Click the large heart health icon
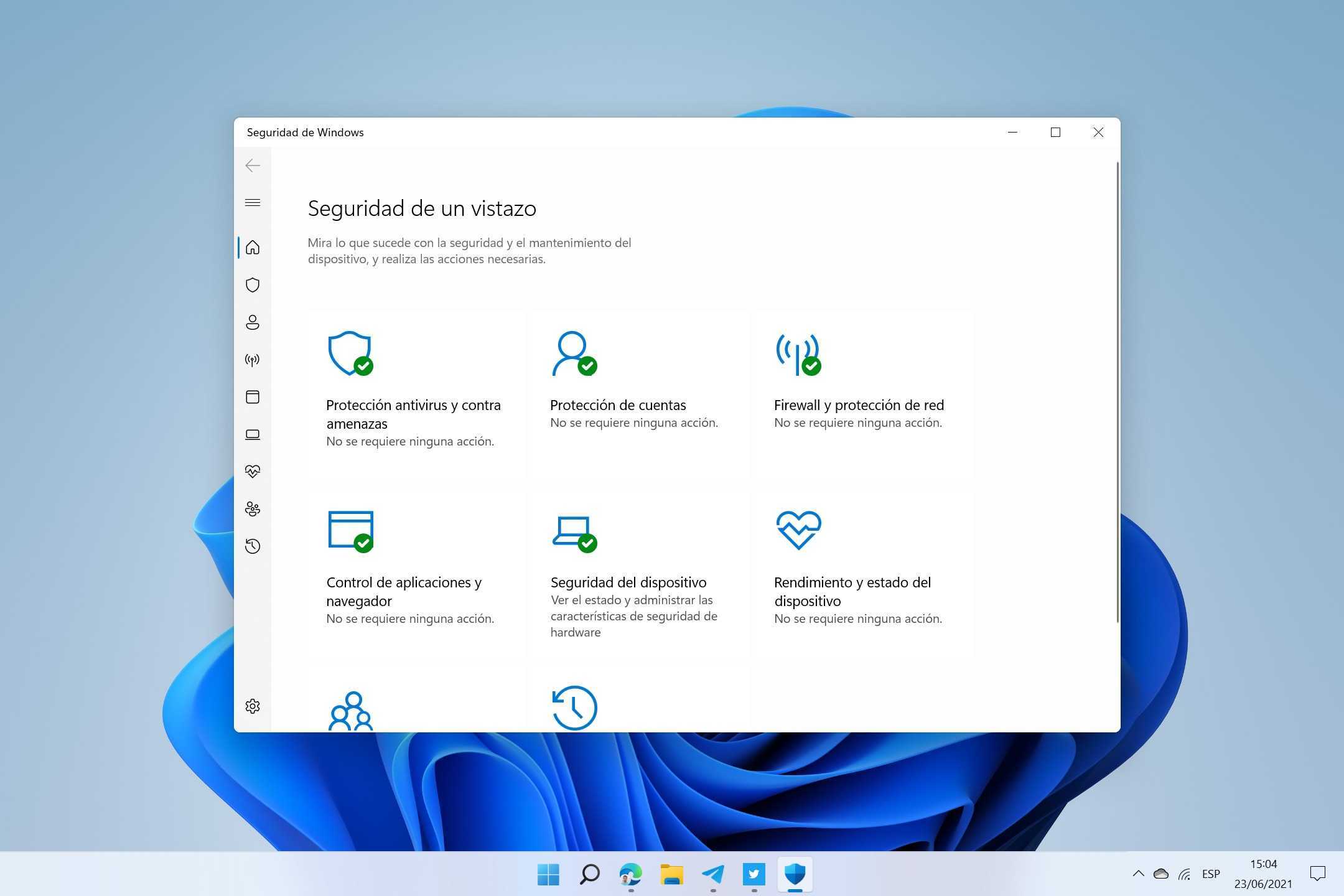 [799, 530]
